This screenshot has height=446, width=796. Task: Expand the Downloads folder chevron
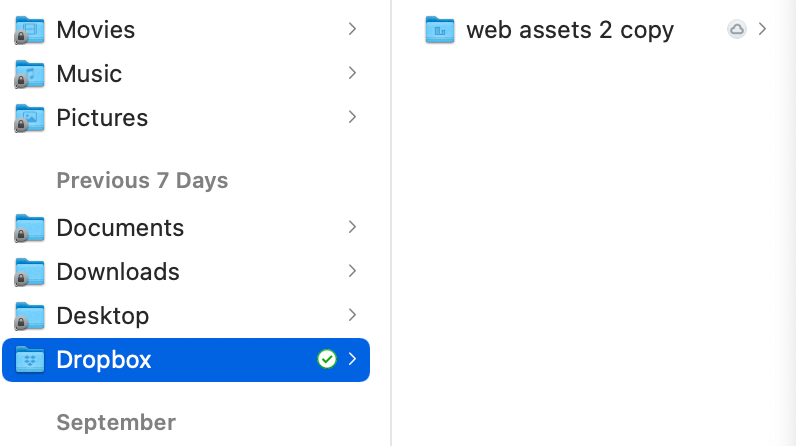click(x=352, y=271)
